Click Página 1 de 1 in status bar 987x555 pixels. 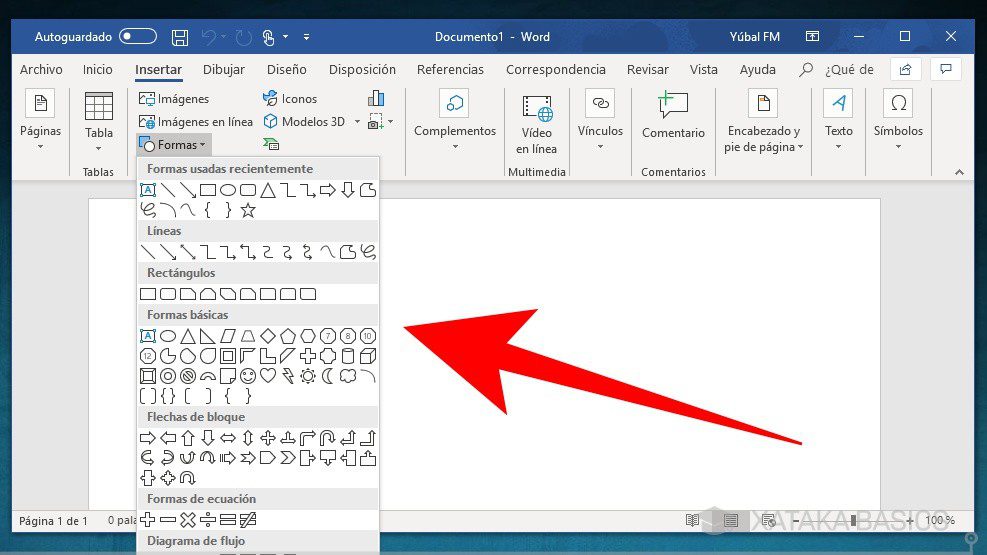point(54,520)
